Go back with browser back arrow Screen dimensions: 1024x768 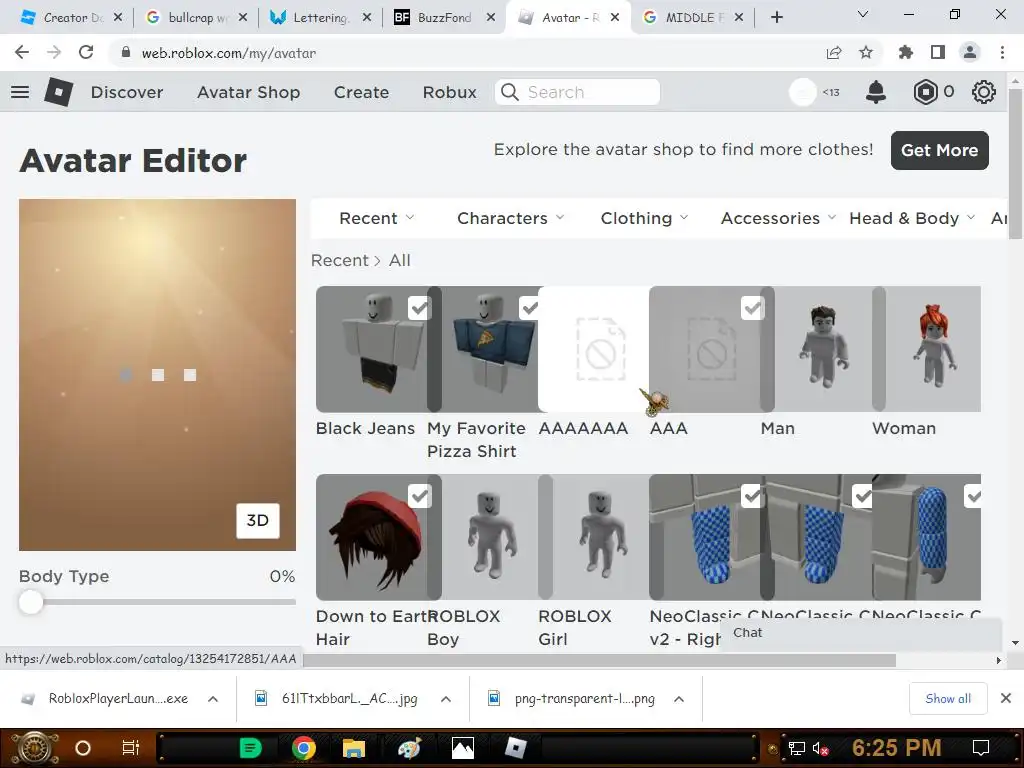tap(22, 52)
